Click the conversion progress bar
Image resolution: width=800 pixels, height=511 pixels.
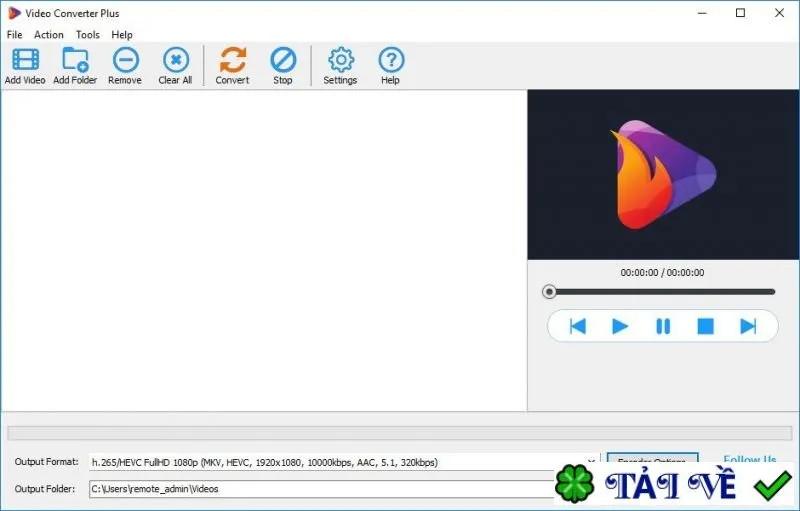[399, 433]
